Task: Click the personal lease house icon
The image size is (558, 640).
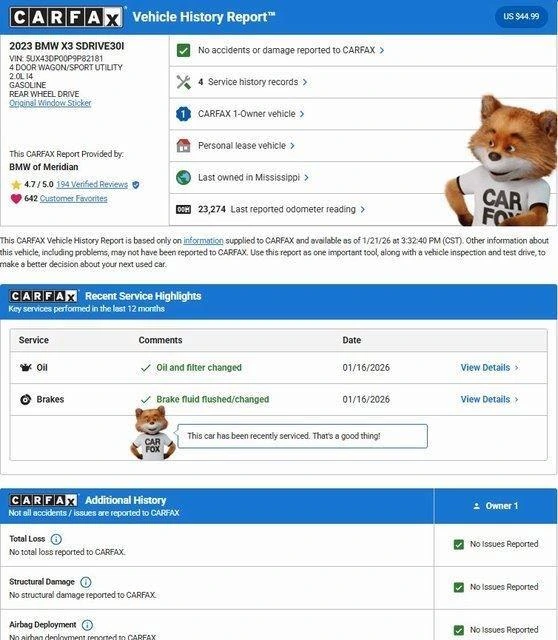Action: pos(183,146)
